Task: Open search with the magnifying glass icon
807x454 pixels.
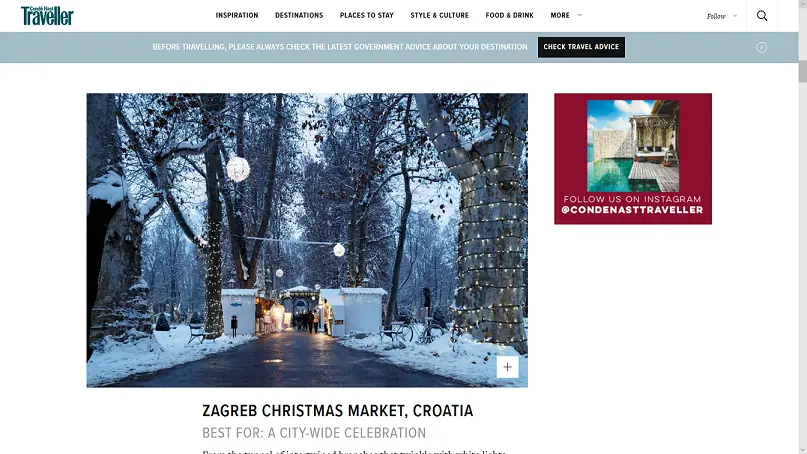Action: pos(762,16)
